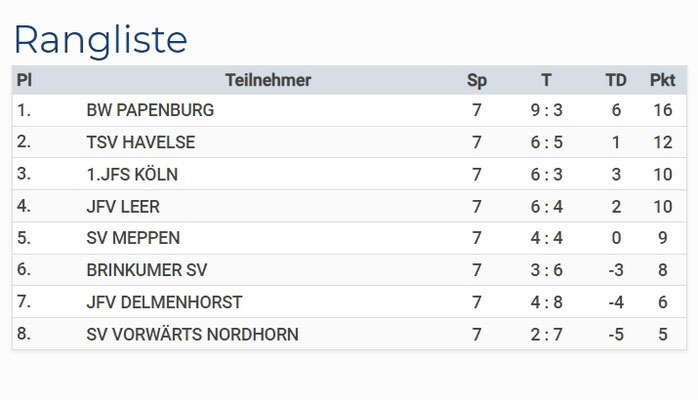Click the 2 : 7 goals cell
Image resolution: width=698 pixels, height=400 pixels.
[546, 334]
